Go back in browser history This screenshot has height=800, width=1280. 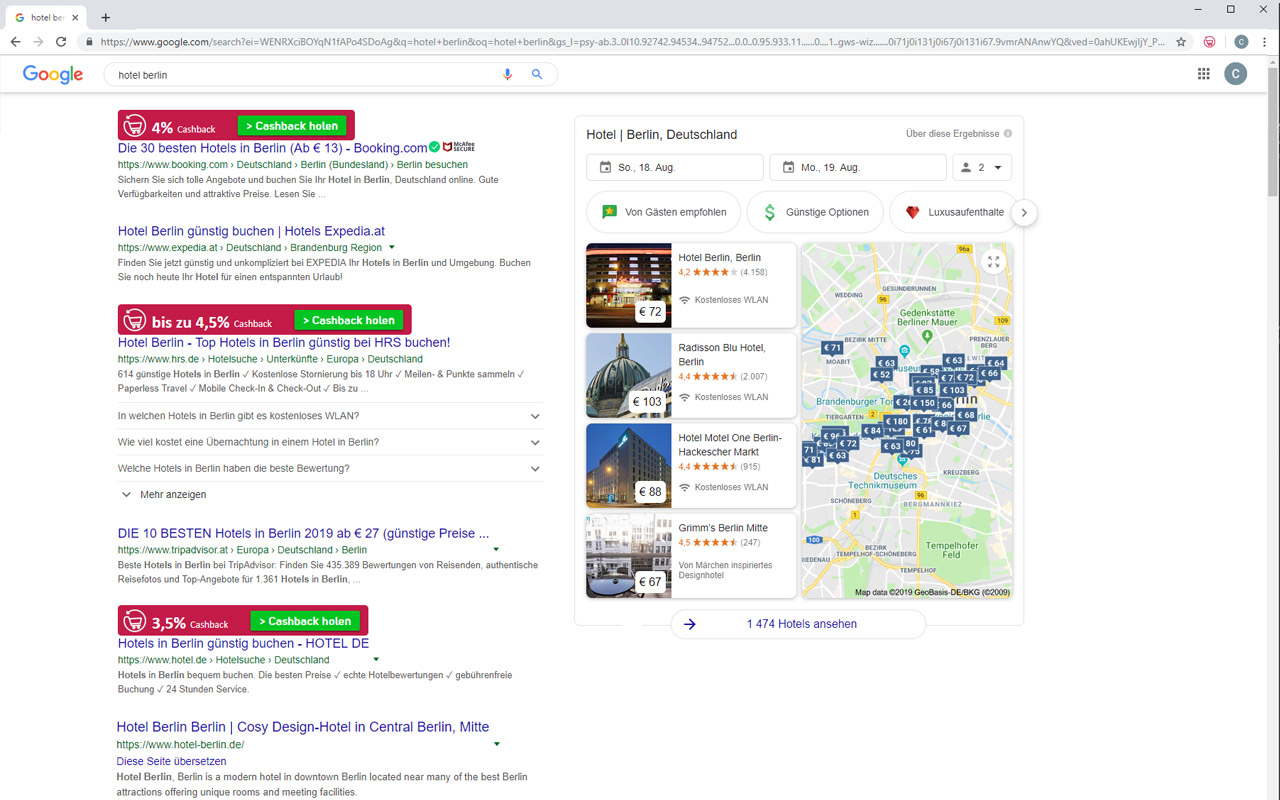pyautogui.click(x=15, y=42)
